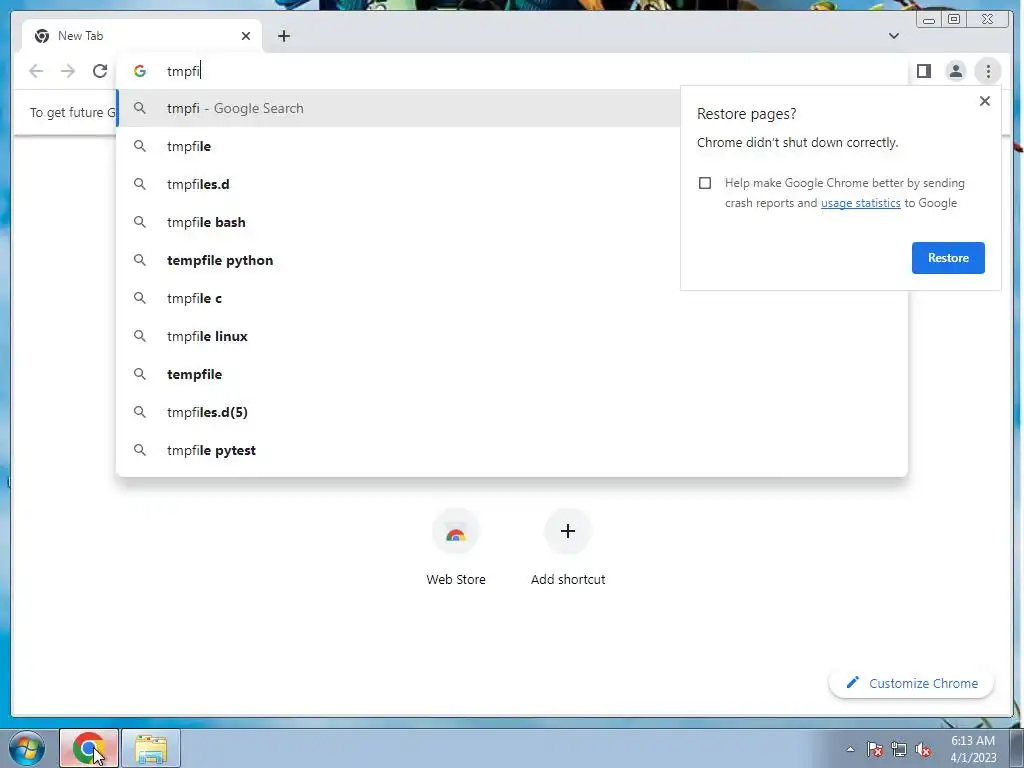Choose the 'tmpfile' suggestion
This screenshot has height=768, width=1024.
click(x=398, y=146)
